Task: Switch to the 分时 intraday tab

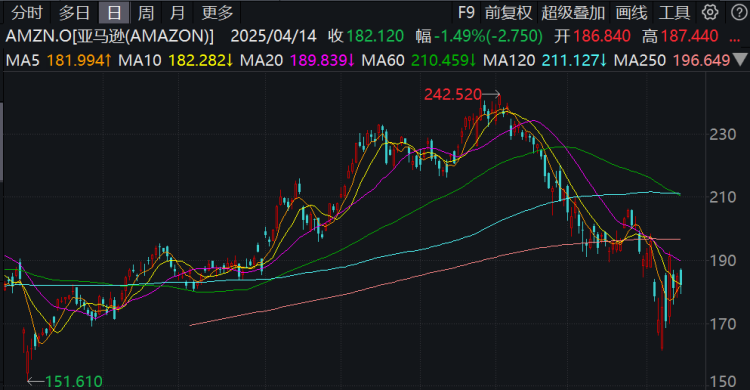Action: (27, 13)
